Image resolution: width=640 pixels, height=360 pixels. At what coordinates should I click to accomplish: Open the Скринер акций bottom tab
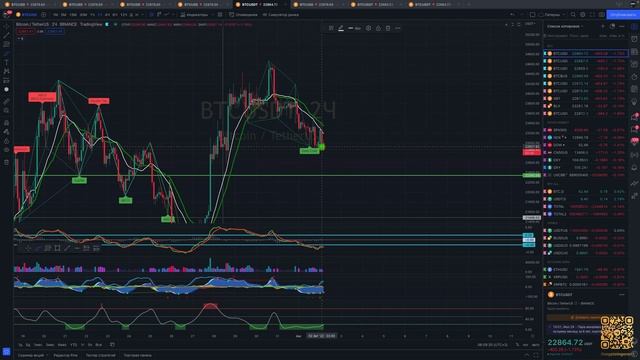point(31,356)
